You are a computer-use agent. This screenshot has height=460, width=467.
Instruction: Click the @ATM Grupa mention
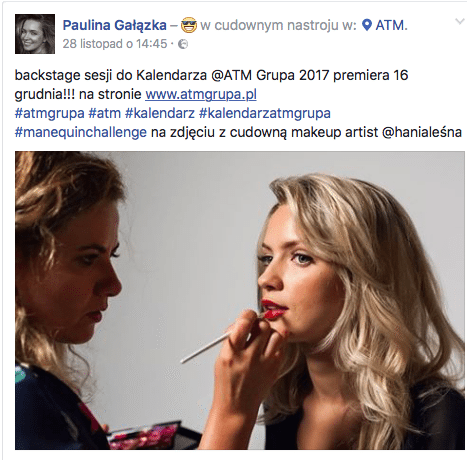(253, 75)
